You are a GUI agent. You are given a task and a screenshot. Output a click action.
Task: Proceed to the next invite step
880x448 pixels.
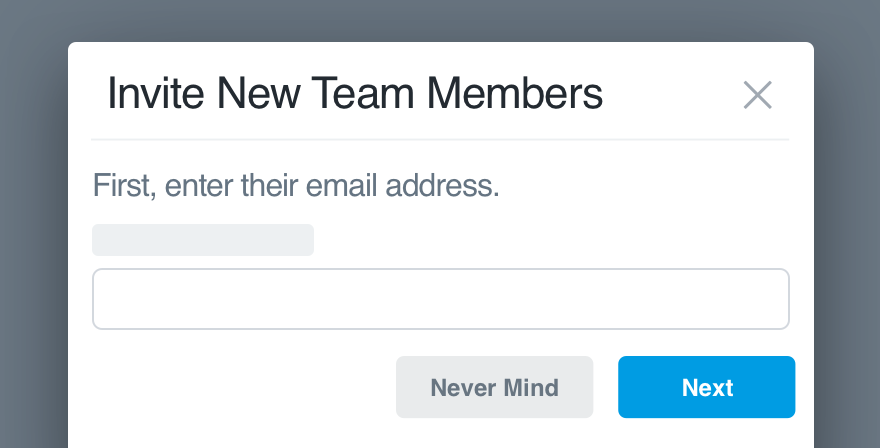click(x=707, y=387)
